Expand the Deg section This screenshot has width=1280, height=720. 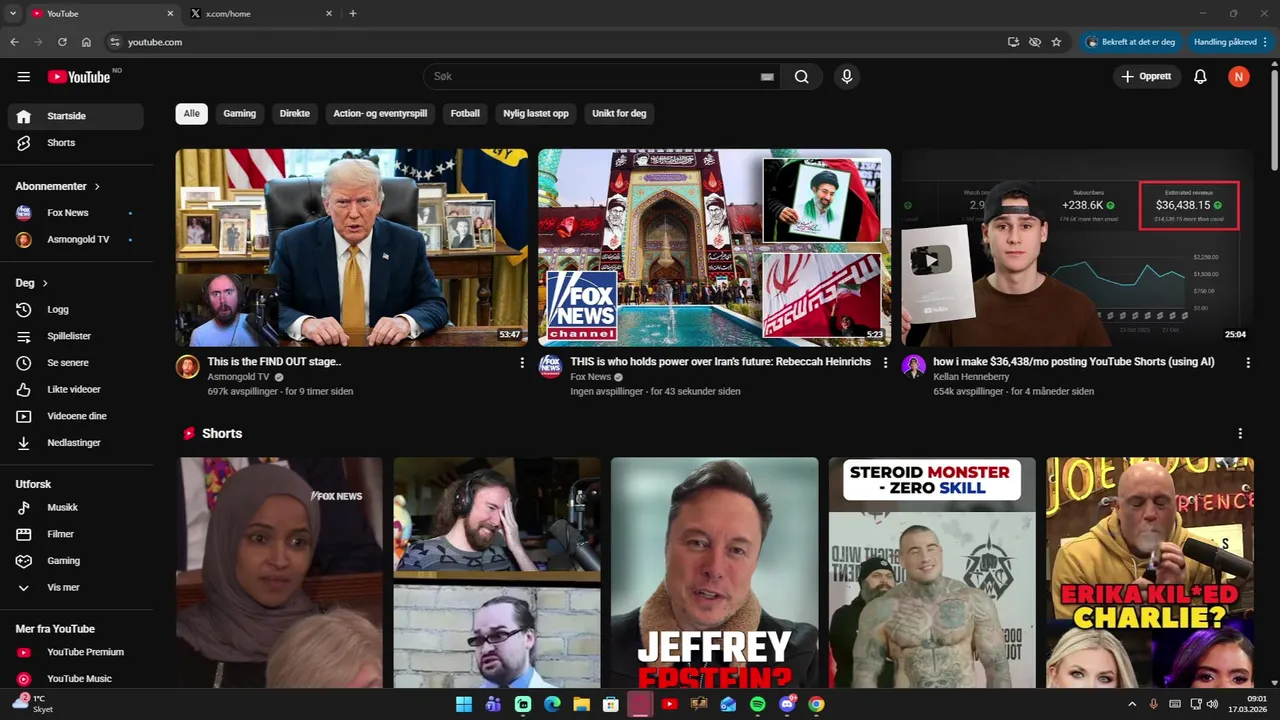(32, 283)
